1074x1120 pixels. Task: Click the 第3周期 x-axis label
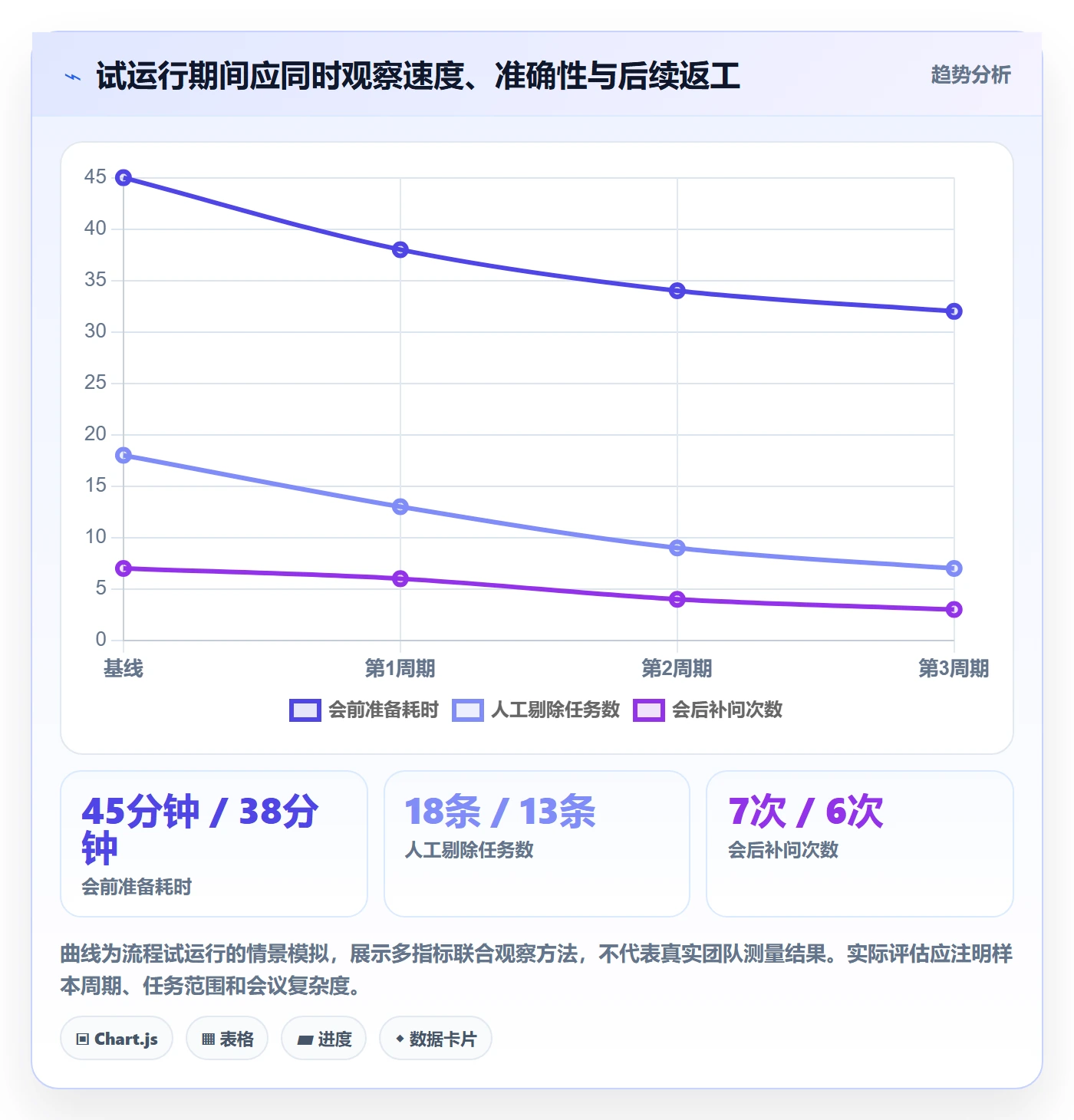click(x=954, y=669)
